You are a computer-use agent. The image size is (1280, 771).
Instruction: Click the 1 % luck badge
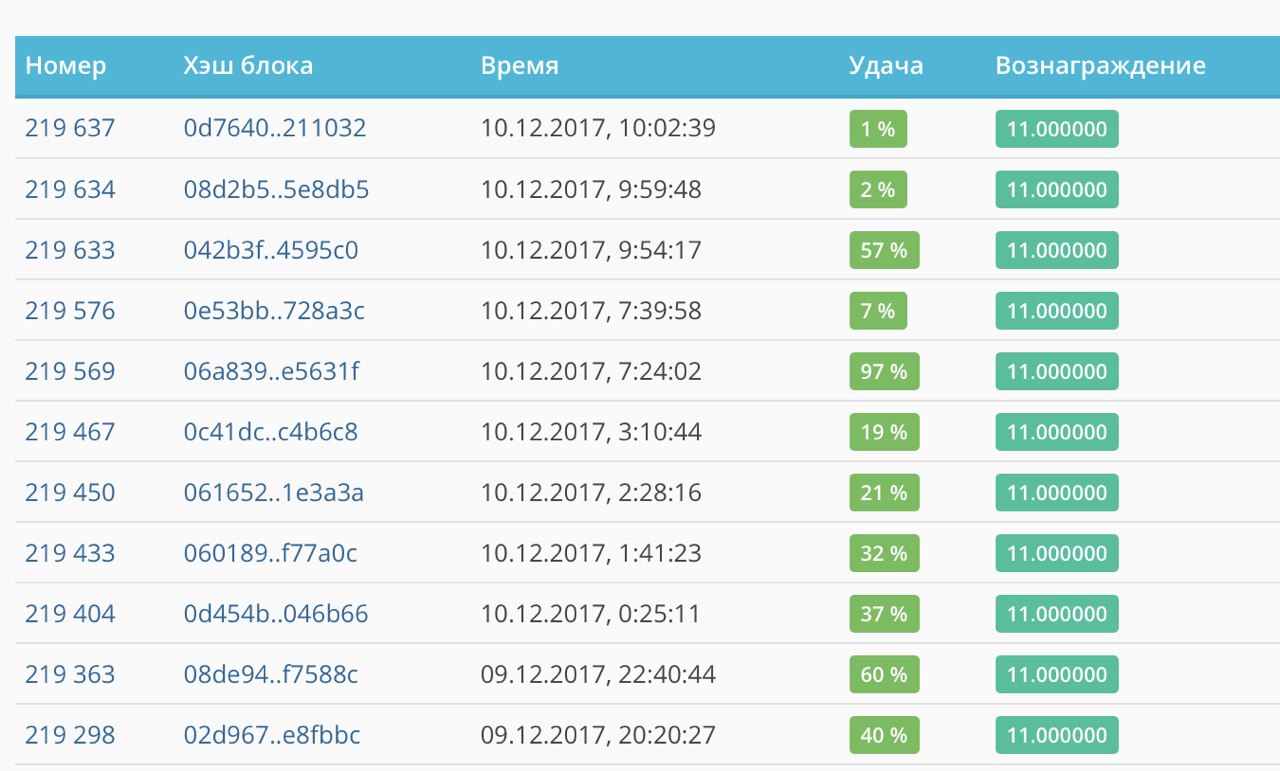878,129
